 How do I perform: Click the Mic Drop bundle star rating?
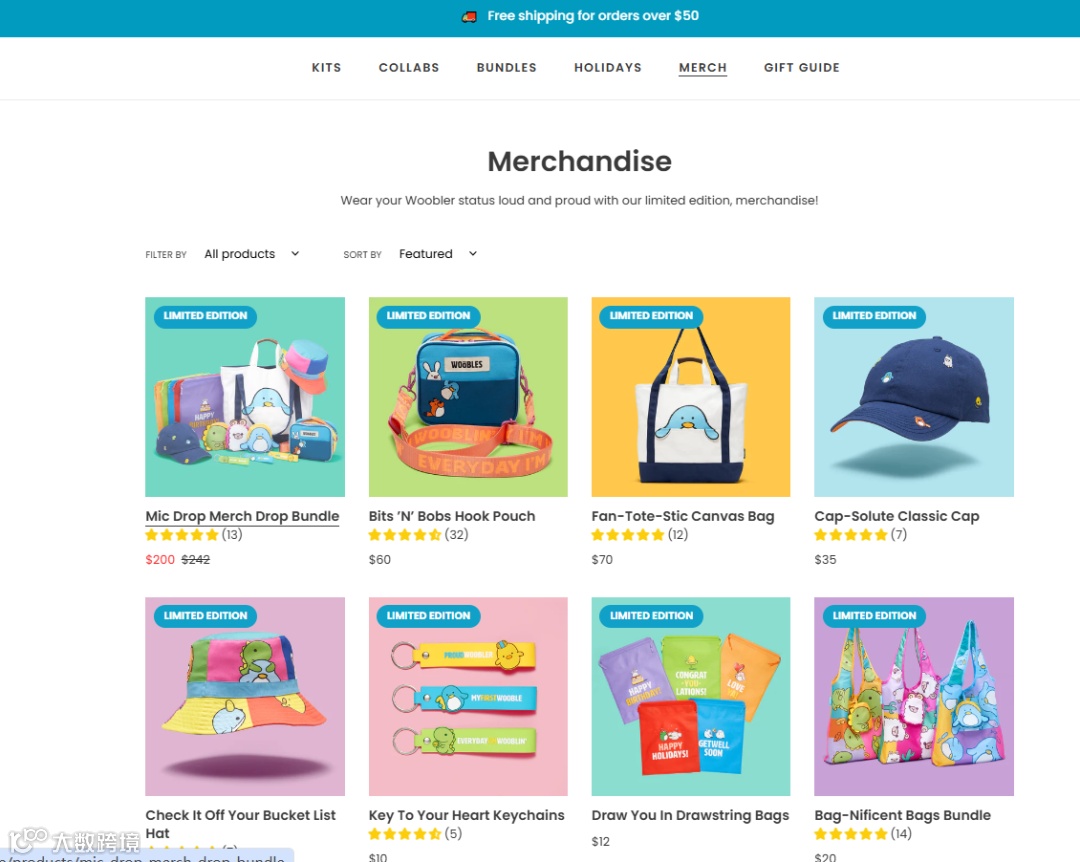click(x=194, y=535)
